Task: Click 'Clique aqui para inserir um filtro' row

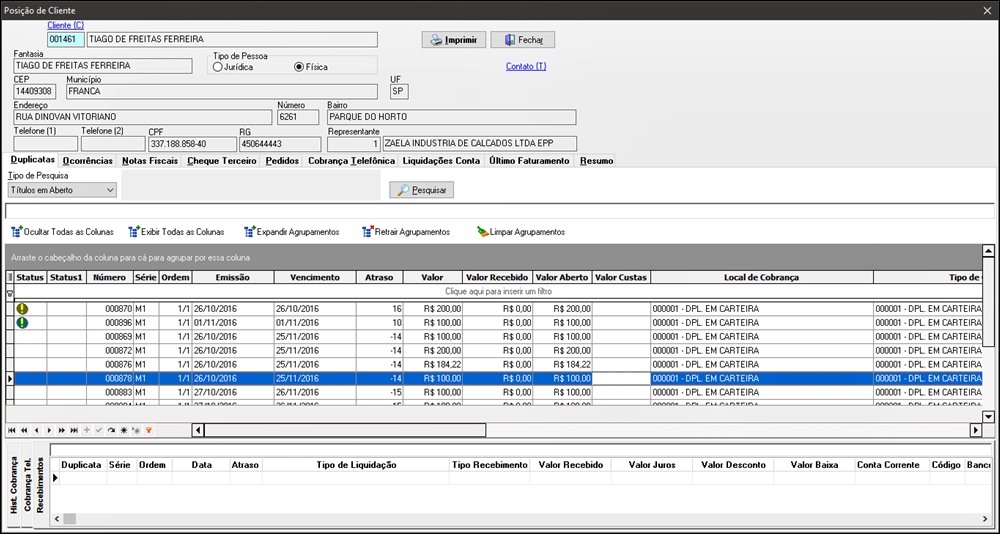Action: [x=499, y=292]
